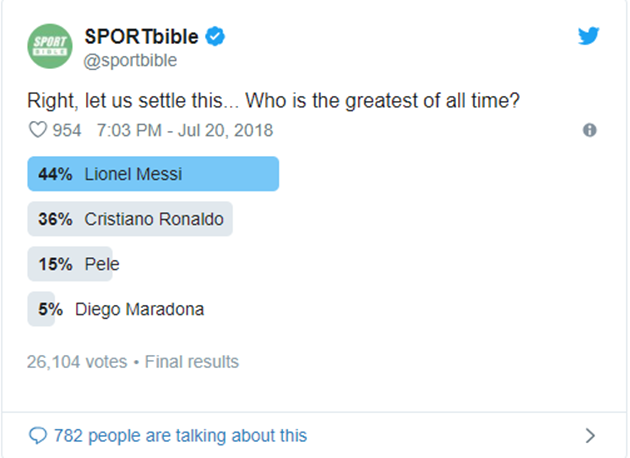The height and width of the screenshot is (458, 630).
Task: Click the blue verified badge
Action: click(215, 37)
